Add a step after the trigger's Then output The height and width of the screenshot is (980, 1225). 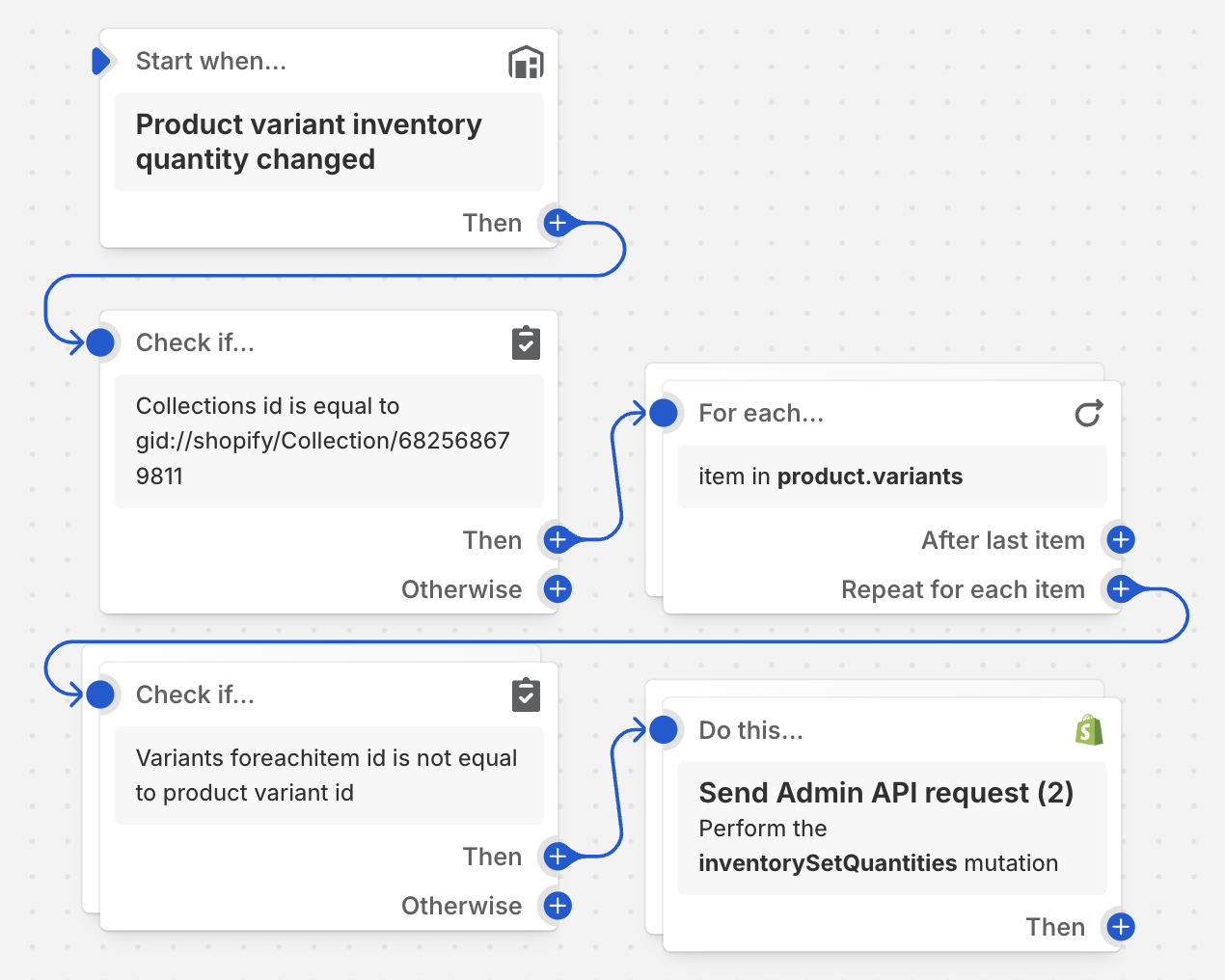[x=558, y=223]
